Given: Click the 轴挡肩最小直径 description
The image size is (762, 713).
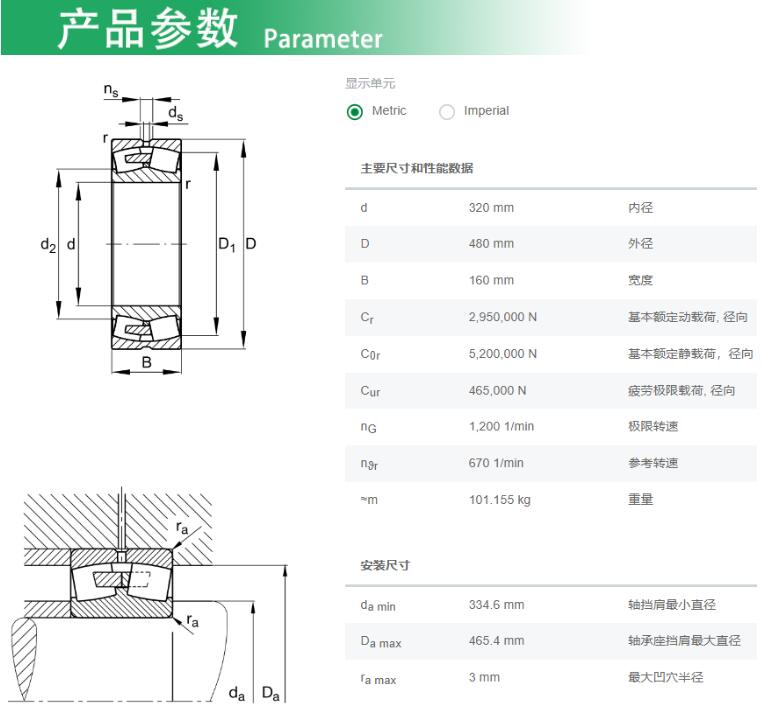Looking at the screenshot, I should click(672, 605).
